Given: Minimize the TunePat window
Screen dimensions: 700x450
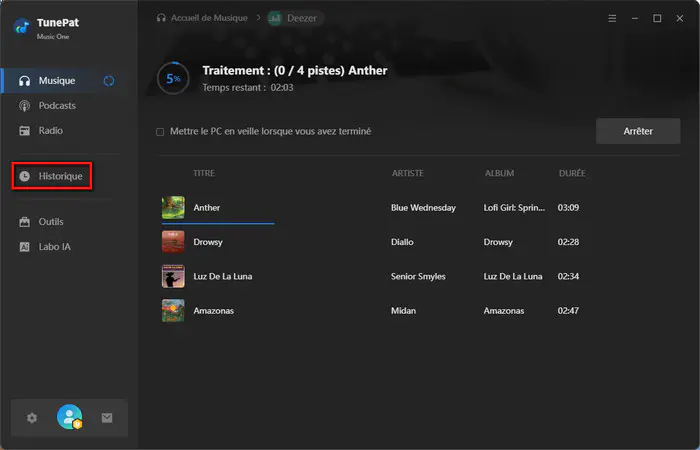Looking at the screenshot, I should [x=635, y=18].
